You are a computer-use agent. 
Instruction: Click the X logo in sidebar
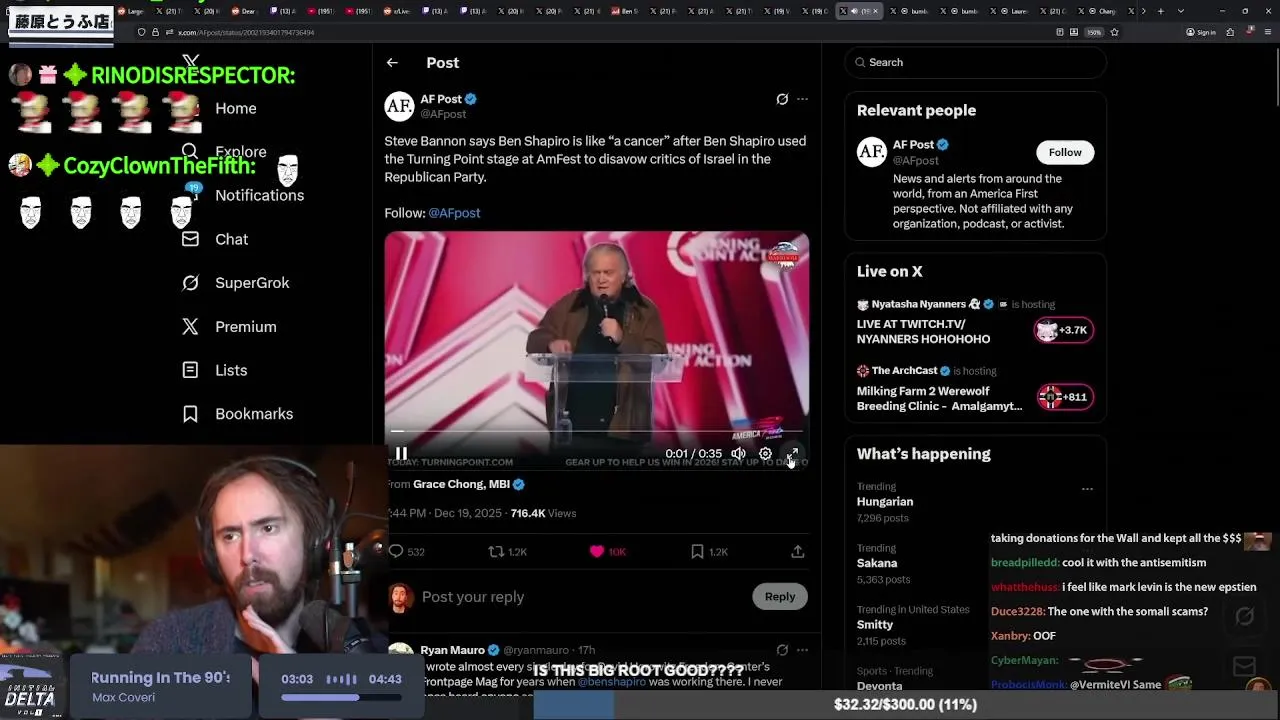[191, 62]
